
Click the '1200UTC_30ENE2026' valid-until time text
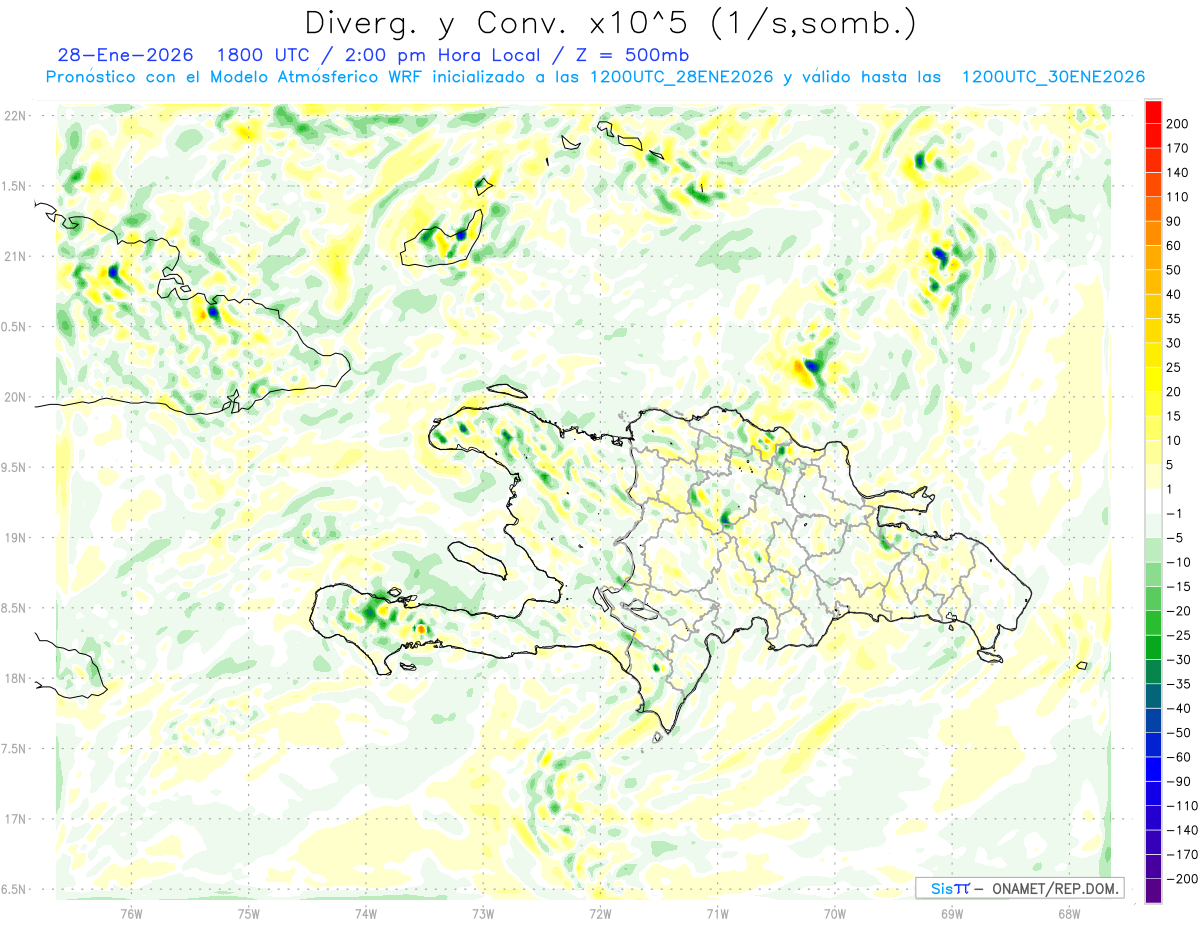(1053, 77)
